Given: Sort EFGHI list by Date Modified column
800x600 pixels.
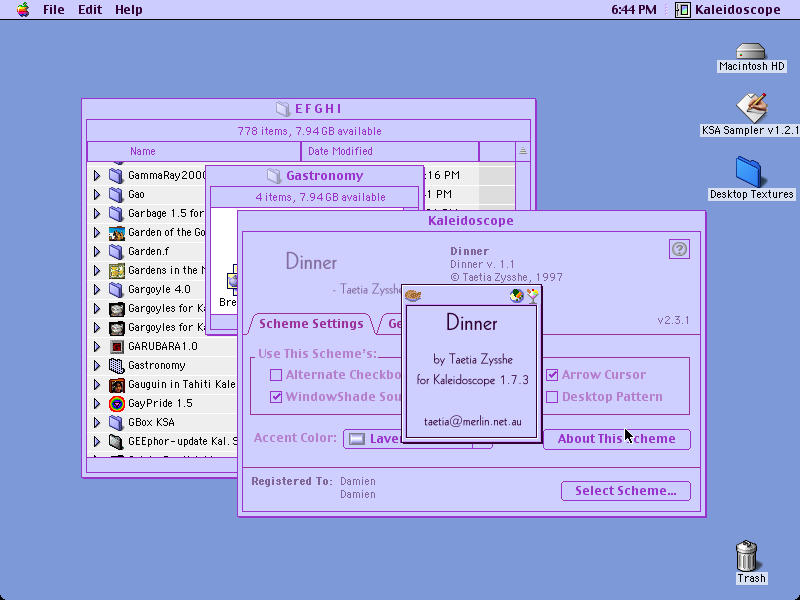Looking at the screenshot, I should click(390, 151).
